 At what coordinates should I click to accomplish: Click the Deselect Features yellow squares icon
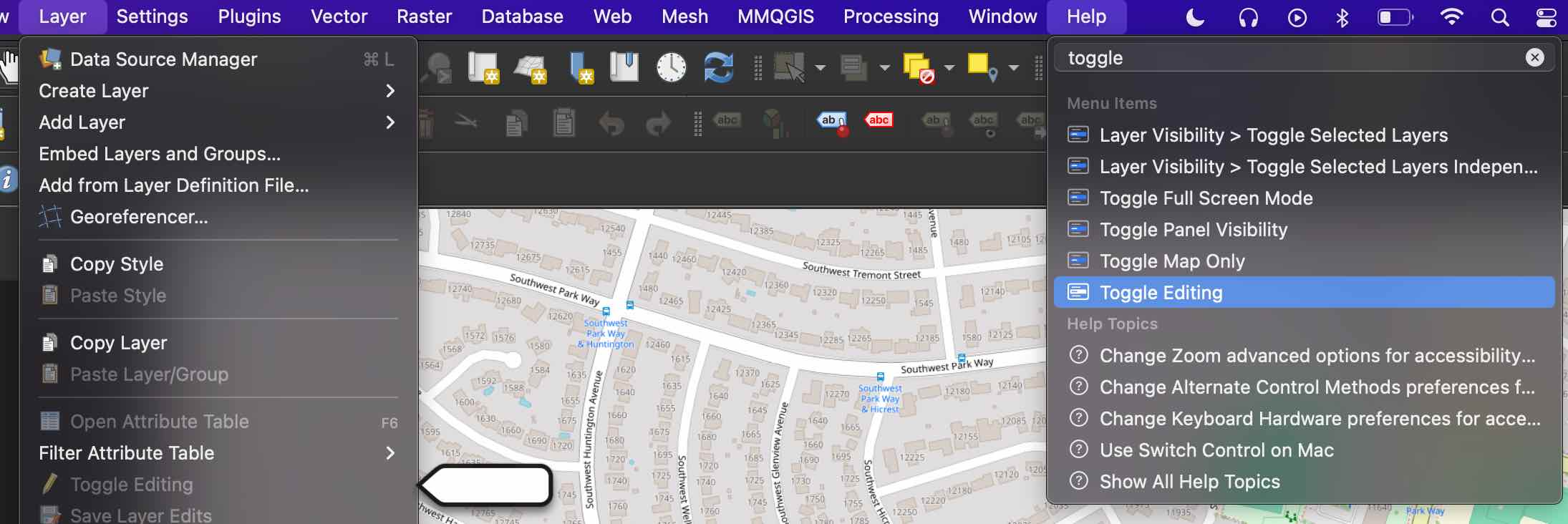918,68
